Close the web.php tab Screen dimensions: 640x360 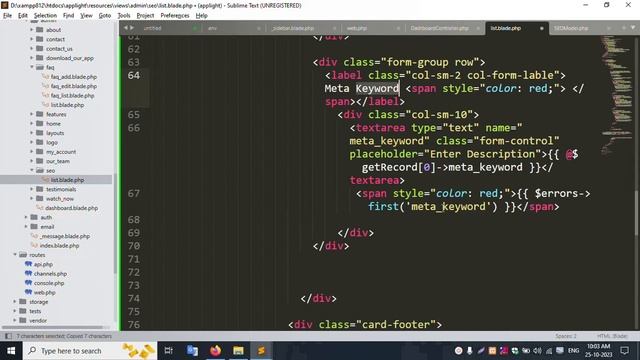coord(398,28)
